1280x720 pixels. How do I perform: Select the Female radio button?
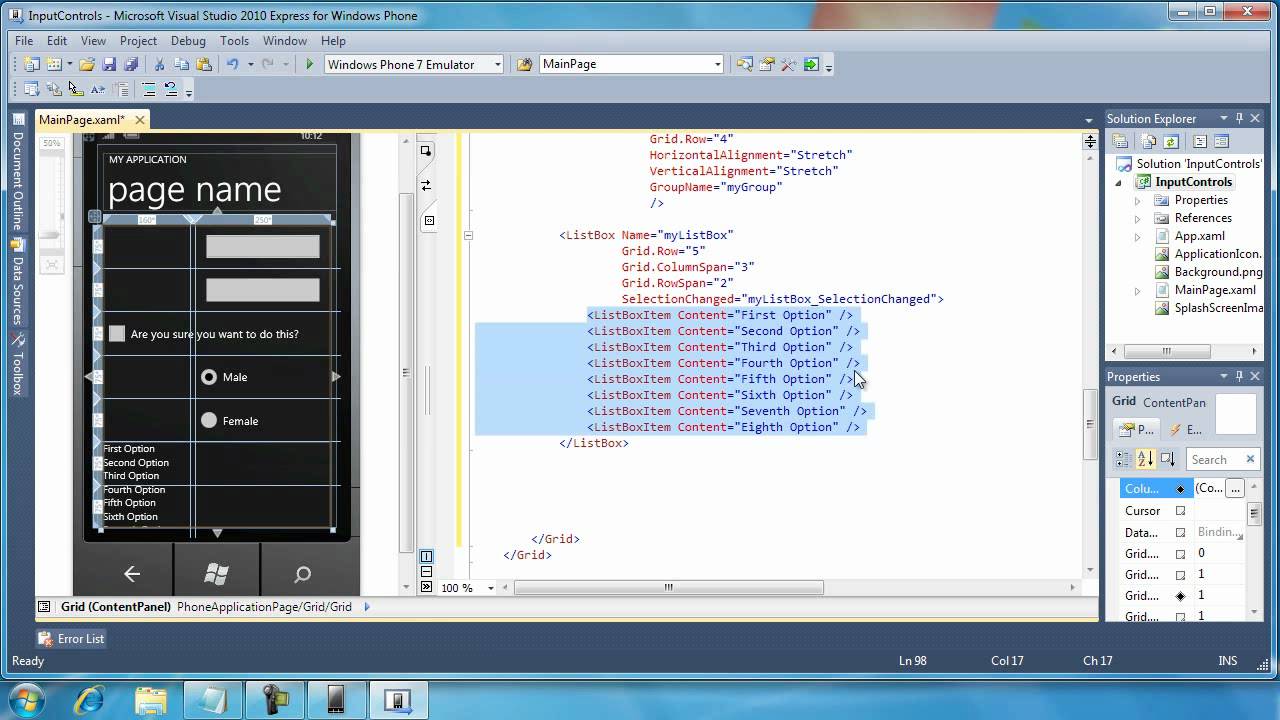[208, 421]
